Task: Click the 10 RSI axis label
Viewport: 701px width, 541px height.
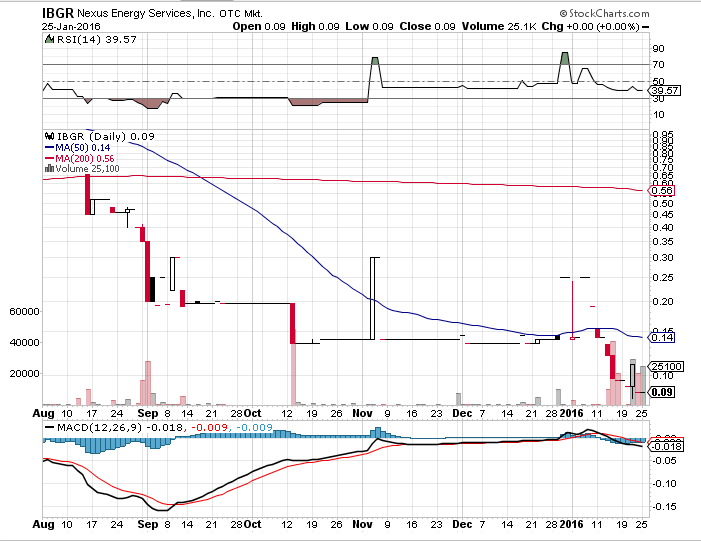Action: point(659,115)
